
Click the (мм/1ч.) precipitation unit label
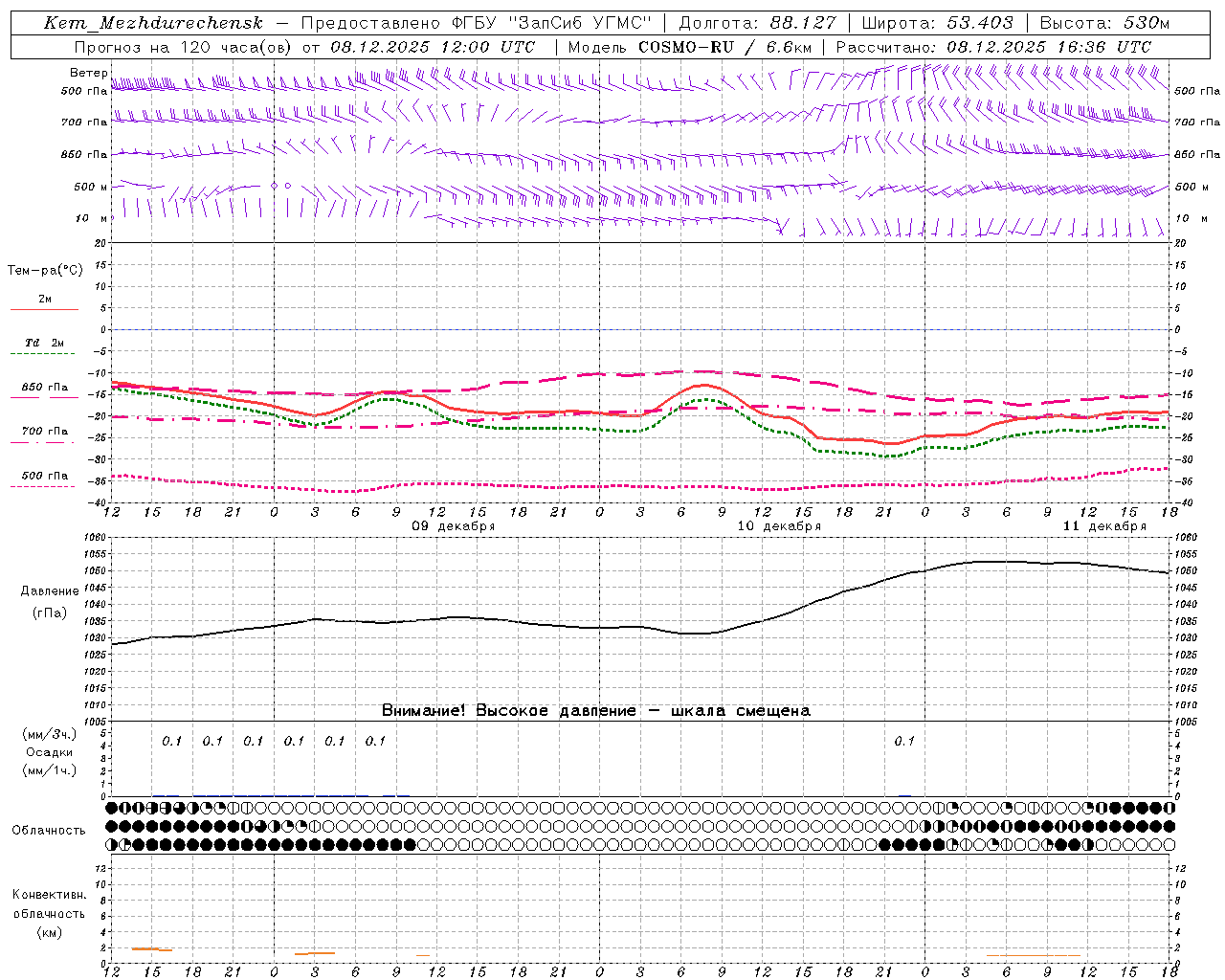[50, 770]
